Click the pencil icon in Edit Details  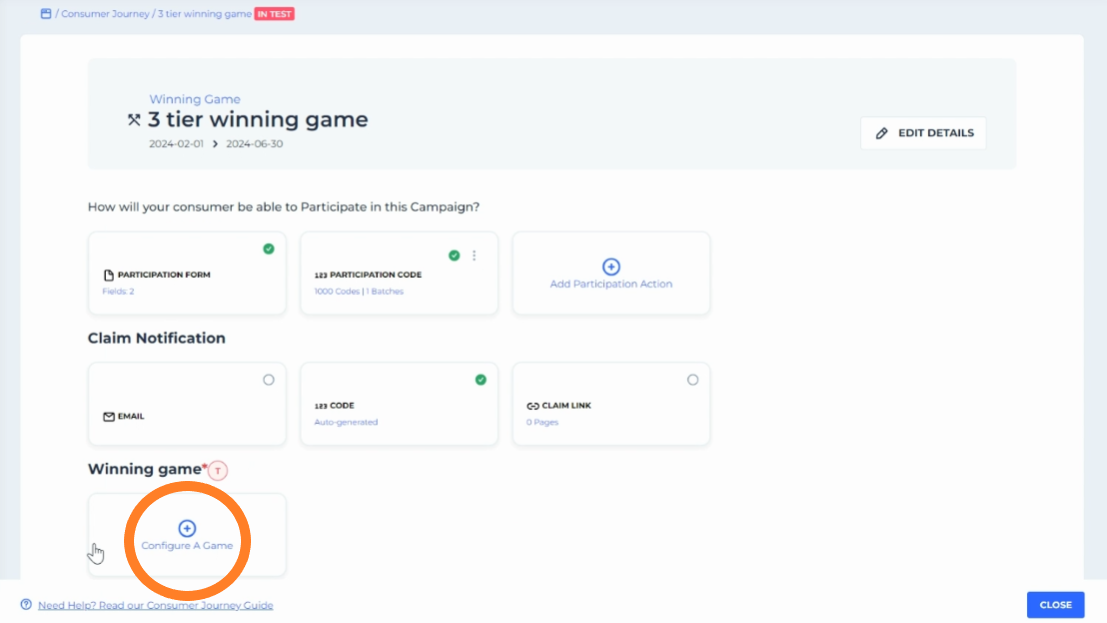[x=881, y=133]
